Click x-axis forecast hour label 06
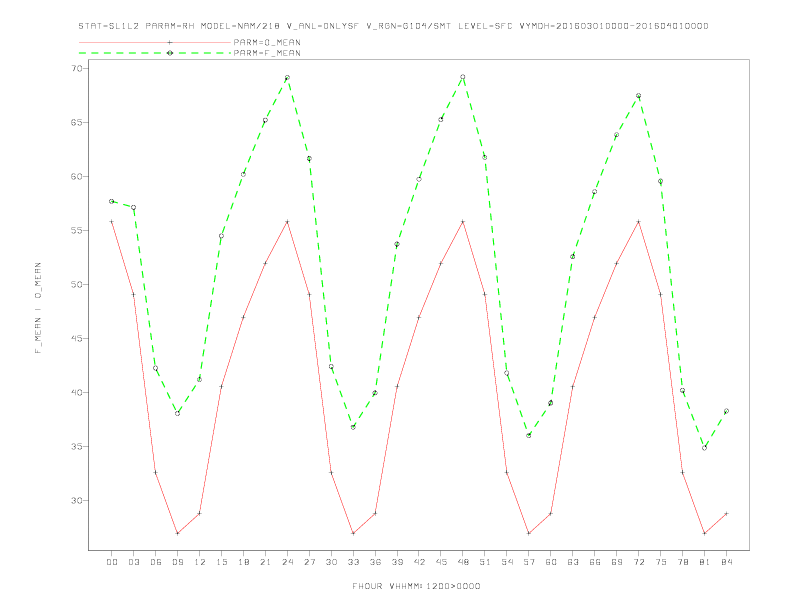The width and height of the screenshot is (792, 612). 156,562
